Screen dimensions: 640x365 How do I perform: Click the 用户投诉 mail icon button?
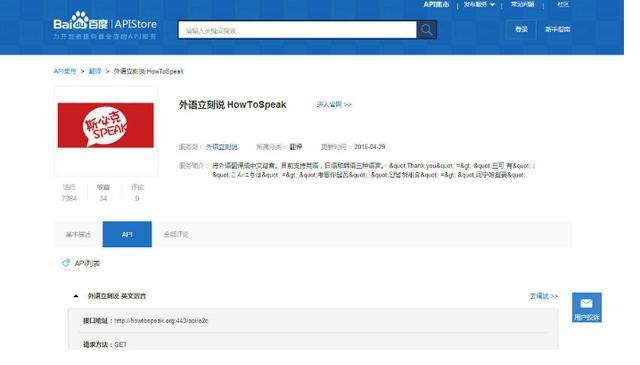pos(587,307)
